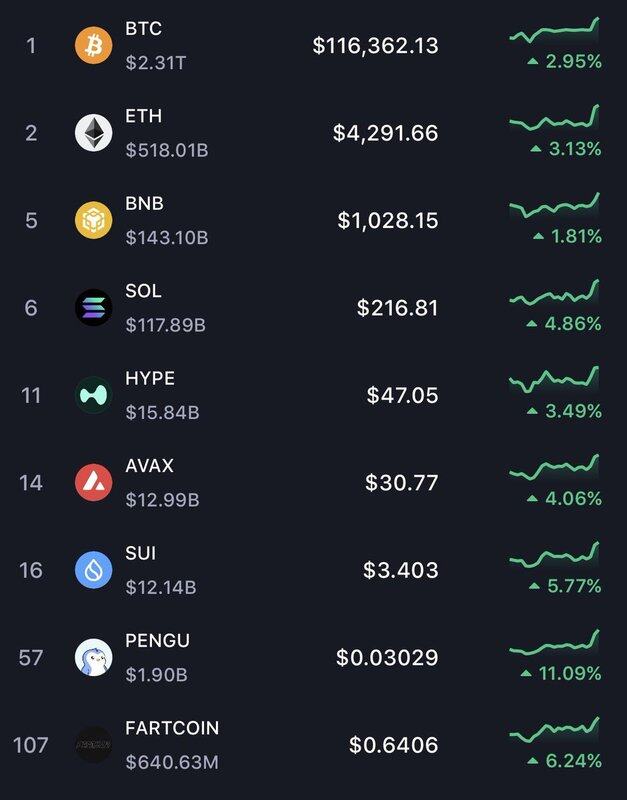Open the BTC ticker label
Viewport: 627px width, 800px height.
tap(143, 29)
